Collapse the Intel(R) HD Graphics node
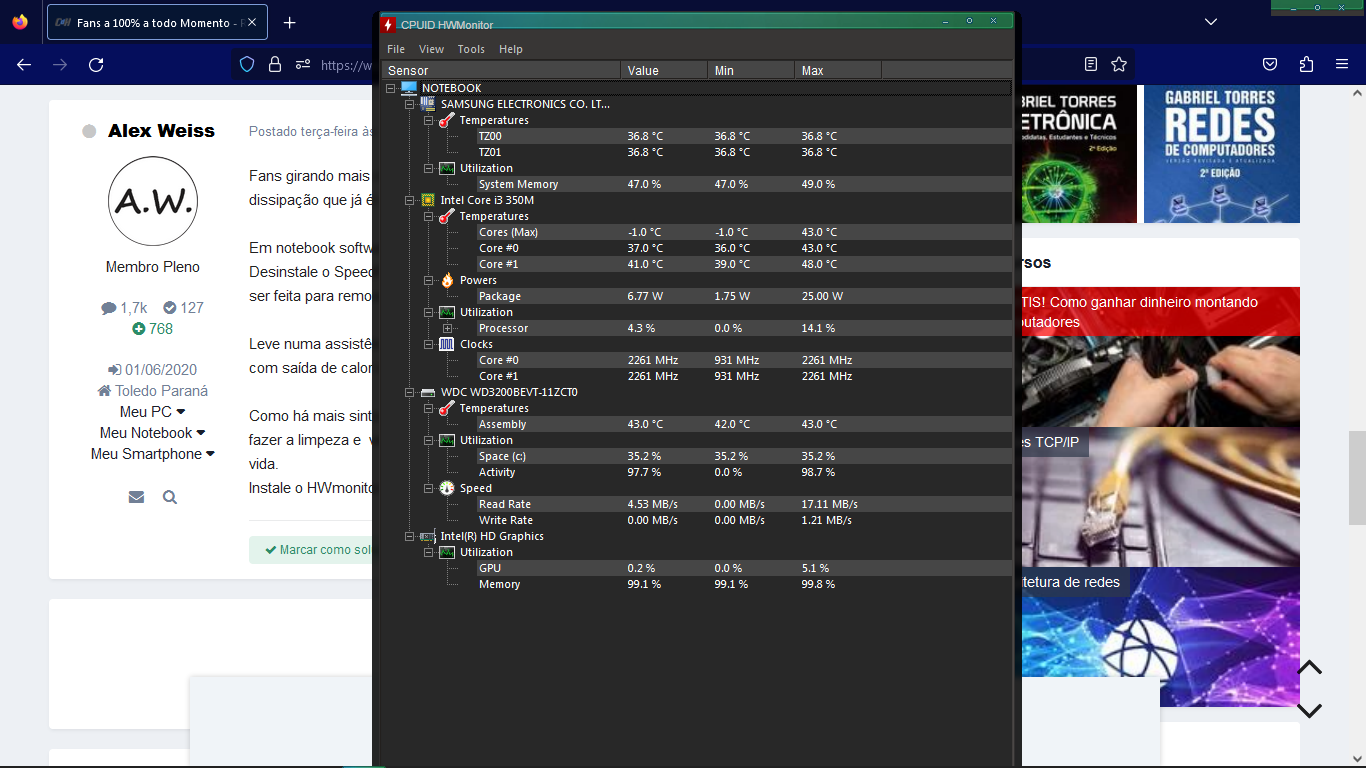This screenshot has height=768, width=1366. [x=409, y=536]
